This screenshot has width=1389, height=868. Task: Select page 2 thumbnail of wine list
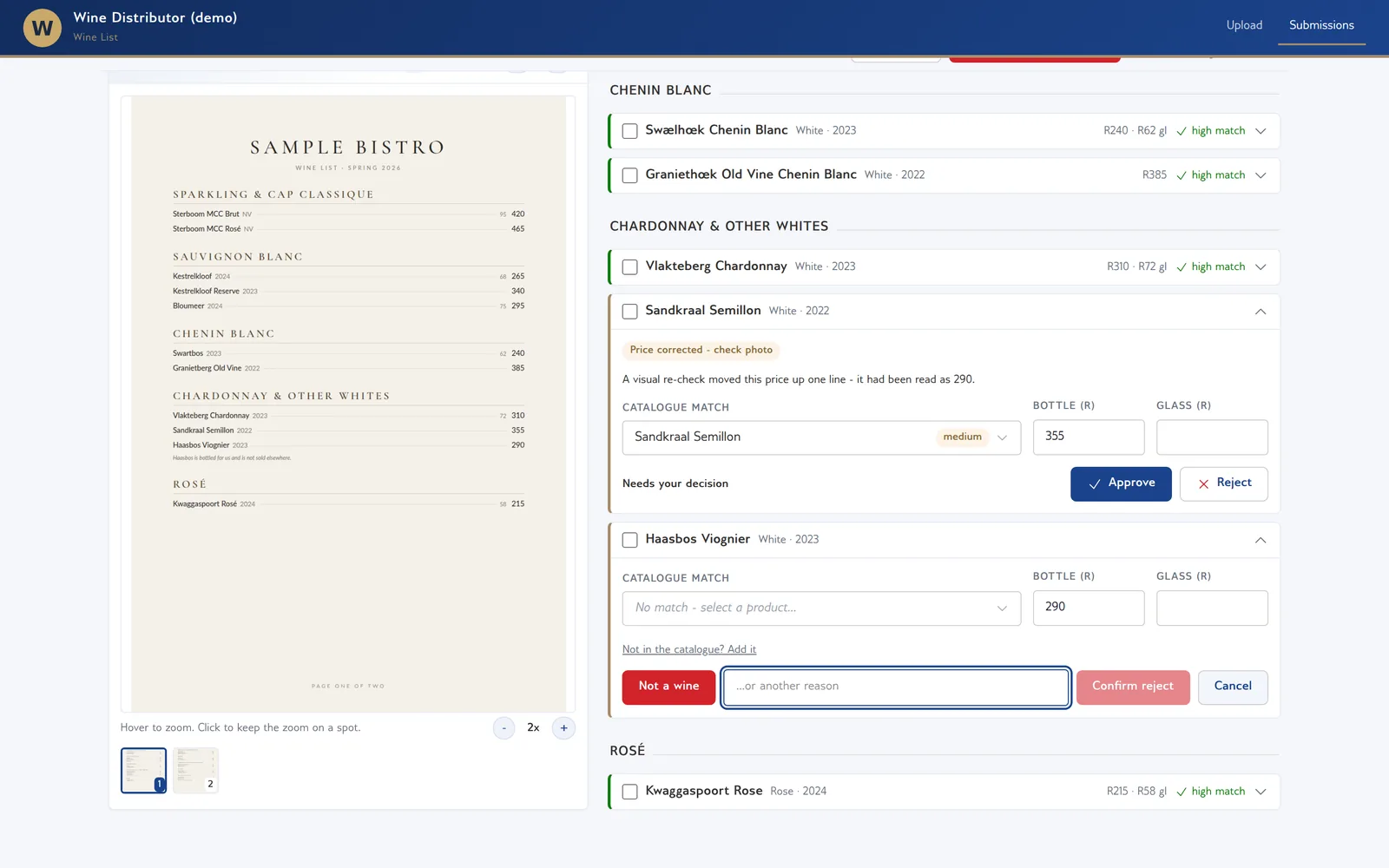[195, 770]
